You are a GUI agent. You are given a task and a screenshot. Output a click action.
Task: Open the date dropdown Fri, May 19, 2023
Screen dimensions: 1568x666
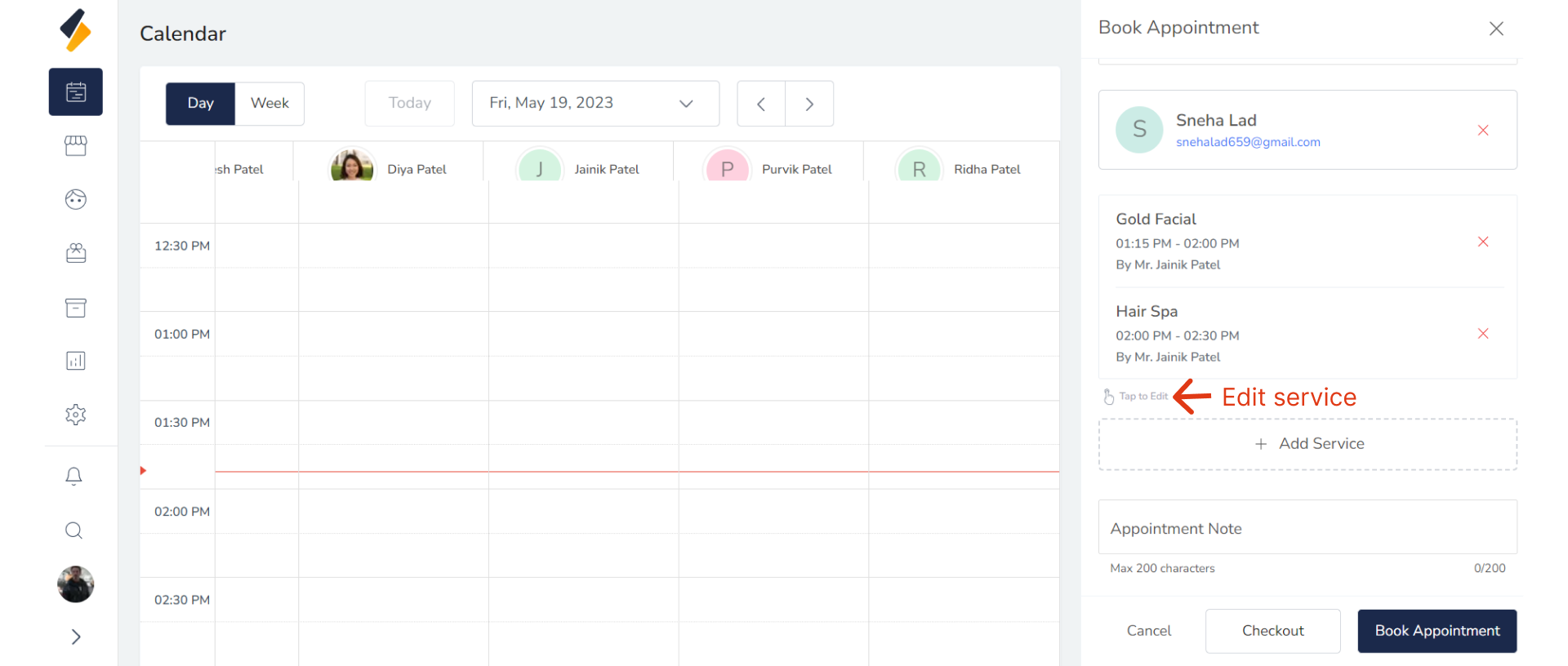pyautogui.click(x=595, y=104)
